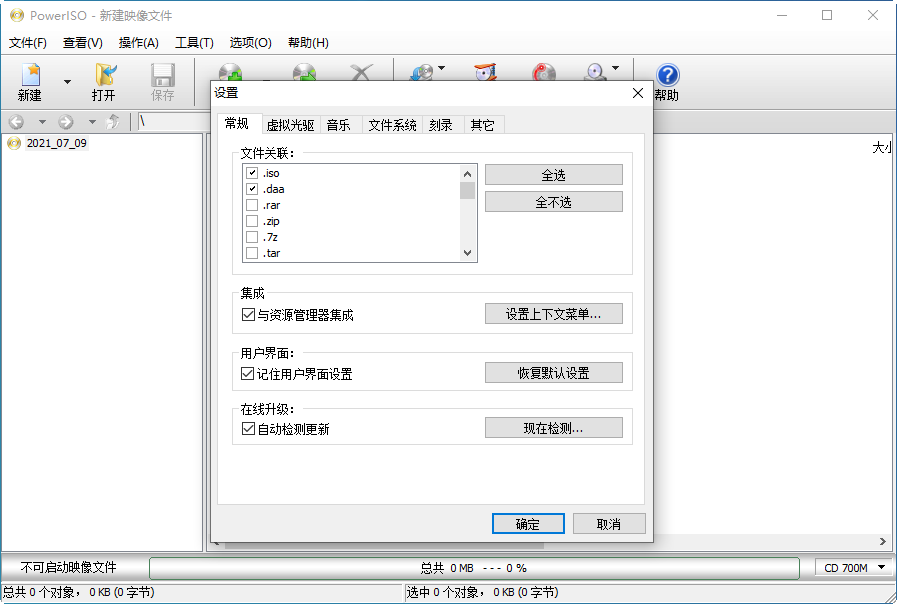The image size is (897, 604).
Task: Click the red burn disc toolbar icon
Action: point(543,72)
